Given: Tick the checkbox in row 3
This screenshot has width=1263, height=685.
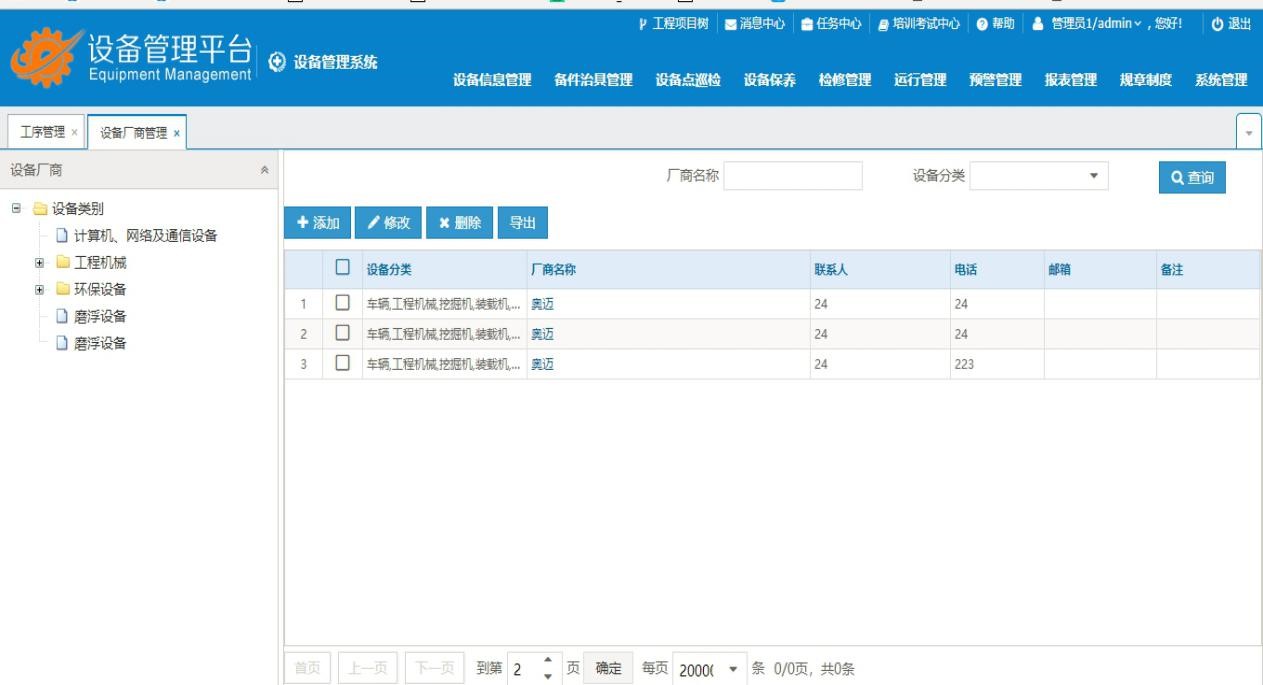Looking at the screenshot, I should click(342, 364).
